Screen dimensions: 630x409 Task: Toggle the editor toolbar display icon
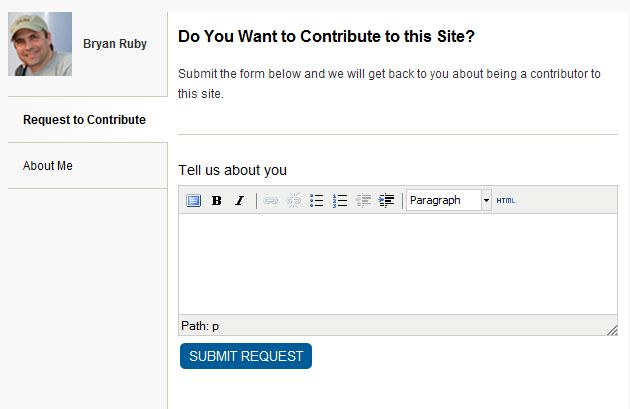click(x=194, y=201)
